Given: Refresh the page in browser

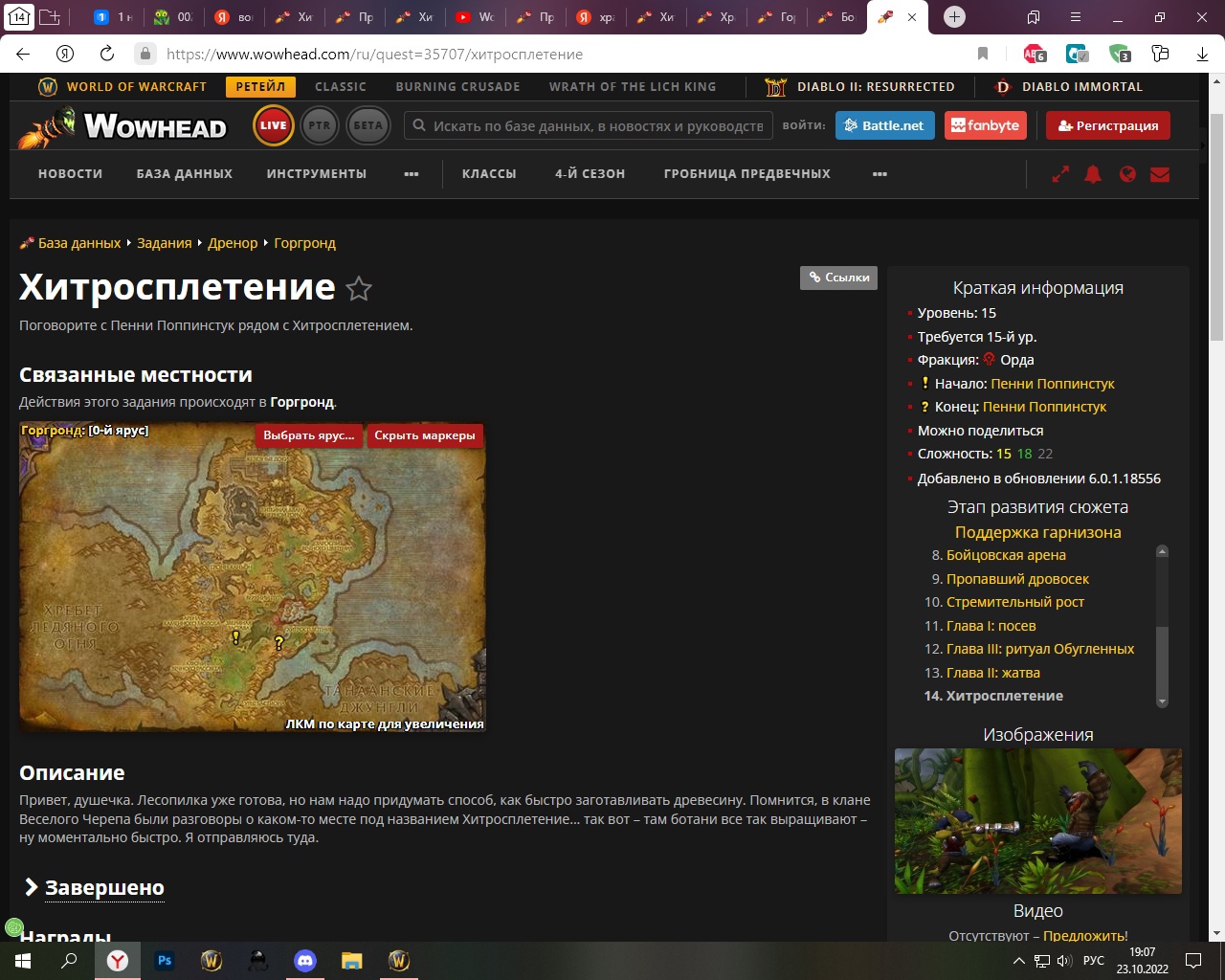Looking at the screenshot, I should [107, 54].
